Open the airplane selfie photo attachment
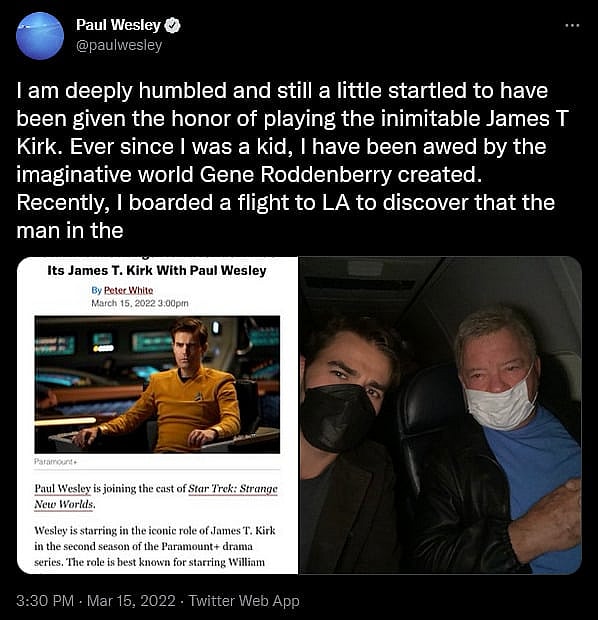Screen dimensions: 598x620 [x=440, y=415]
